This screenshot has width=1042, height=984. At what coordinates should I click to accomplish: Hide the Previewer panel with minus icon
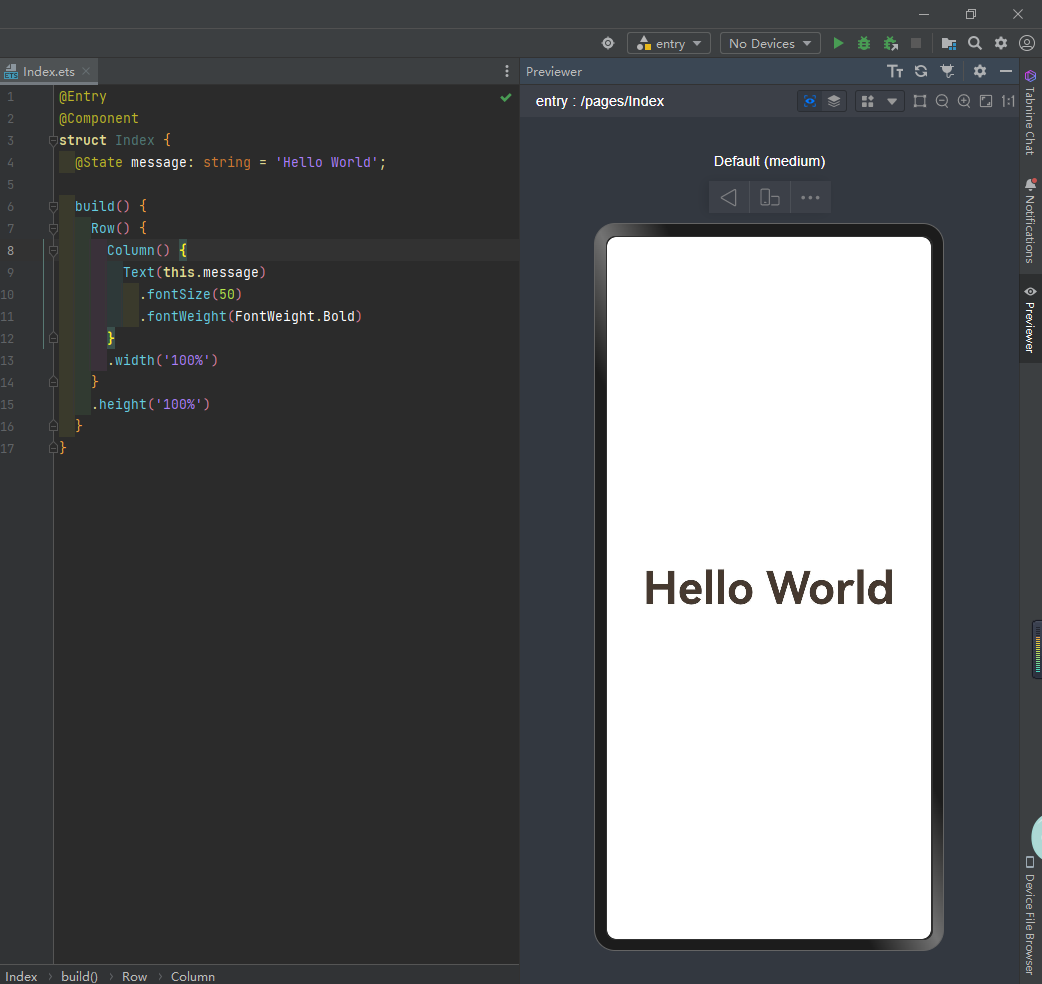[1006, 71]
